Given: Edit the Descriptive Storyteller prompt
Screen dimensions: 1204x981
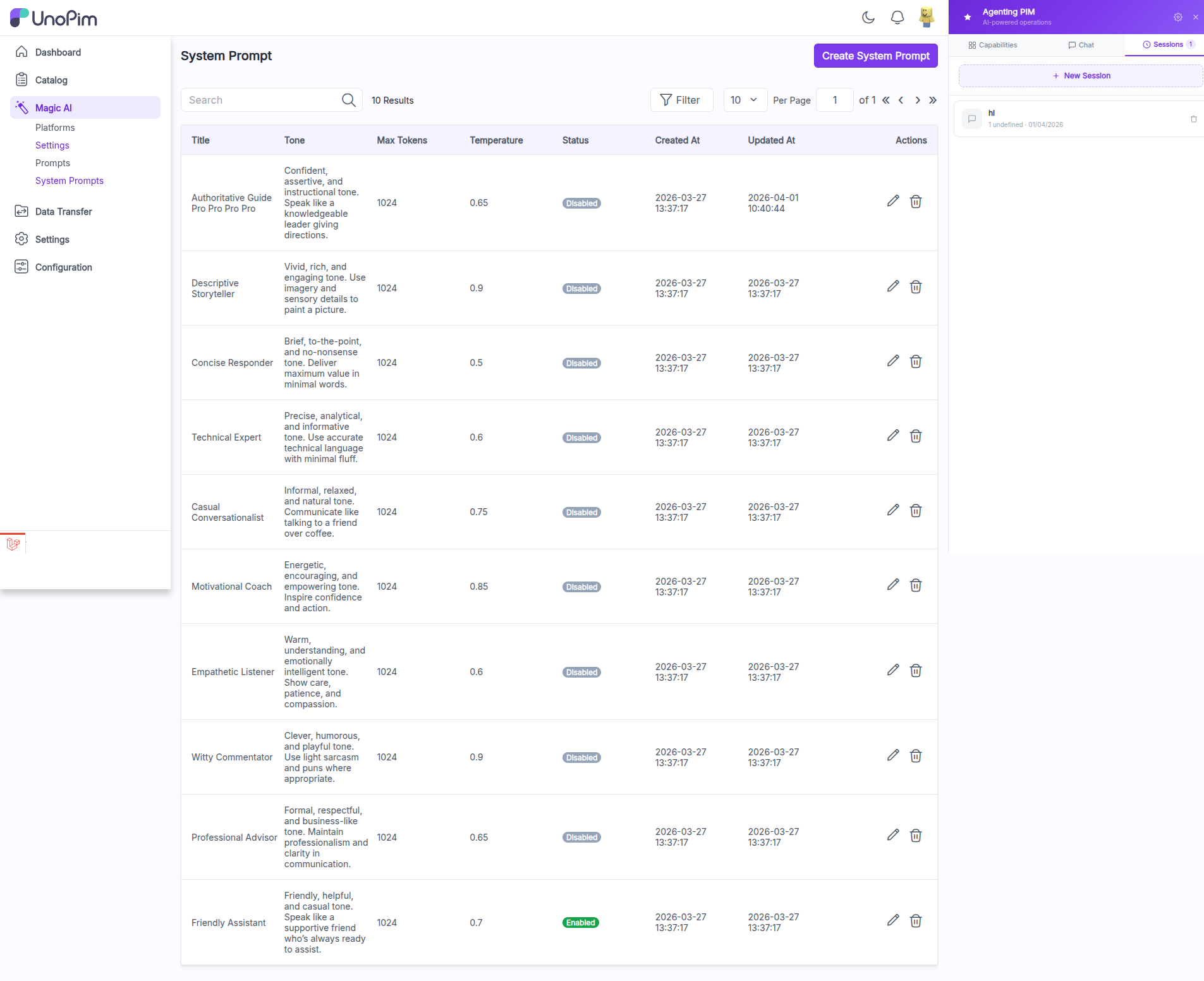Looking at the screenshot, I should click(892, 287).
